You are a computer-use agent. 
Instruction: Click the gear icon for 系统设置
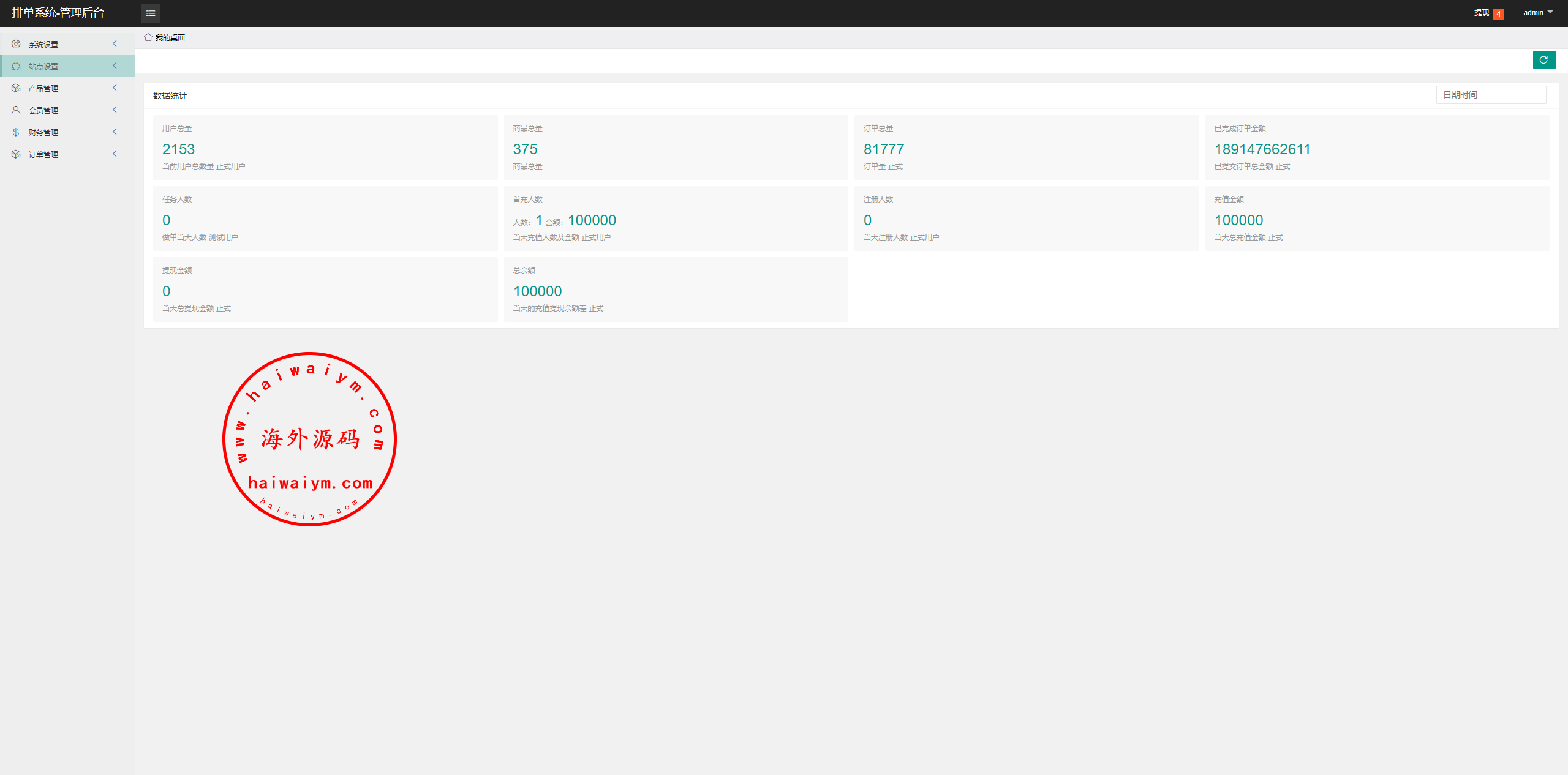[x=16, y=44]
